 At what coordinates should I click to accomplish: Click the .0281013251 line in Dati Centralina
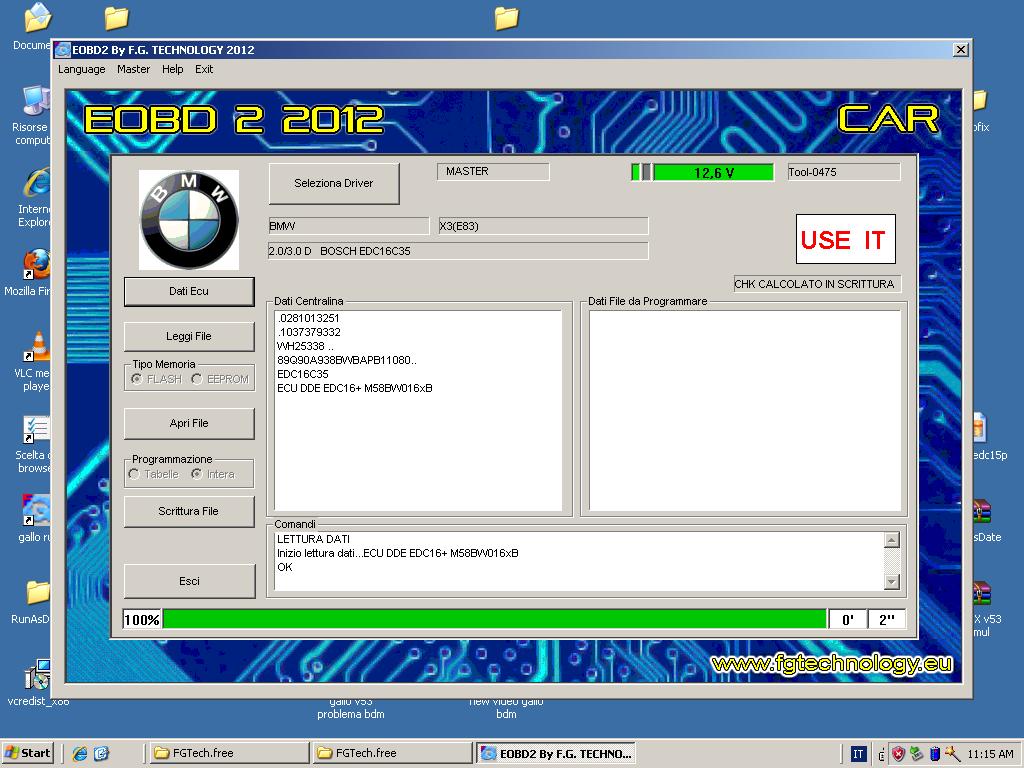pos(308,318)
